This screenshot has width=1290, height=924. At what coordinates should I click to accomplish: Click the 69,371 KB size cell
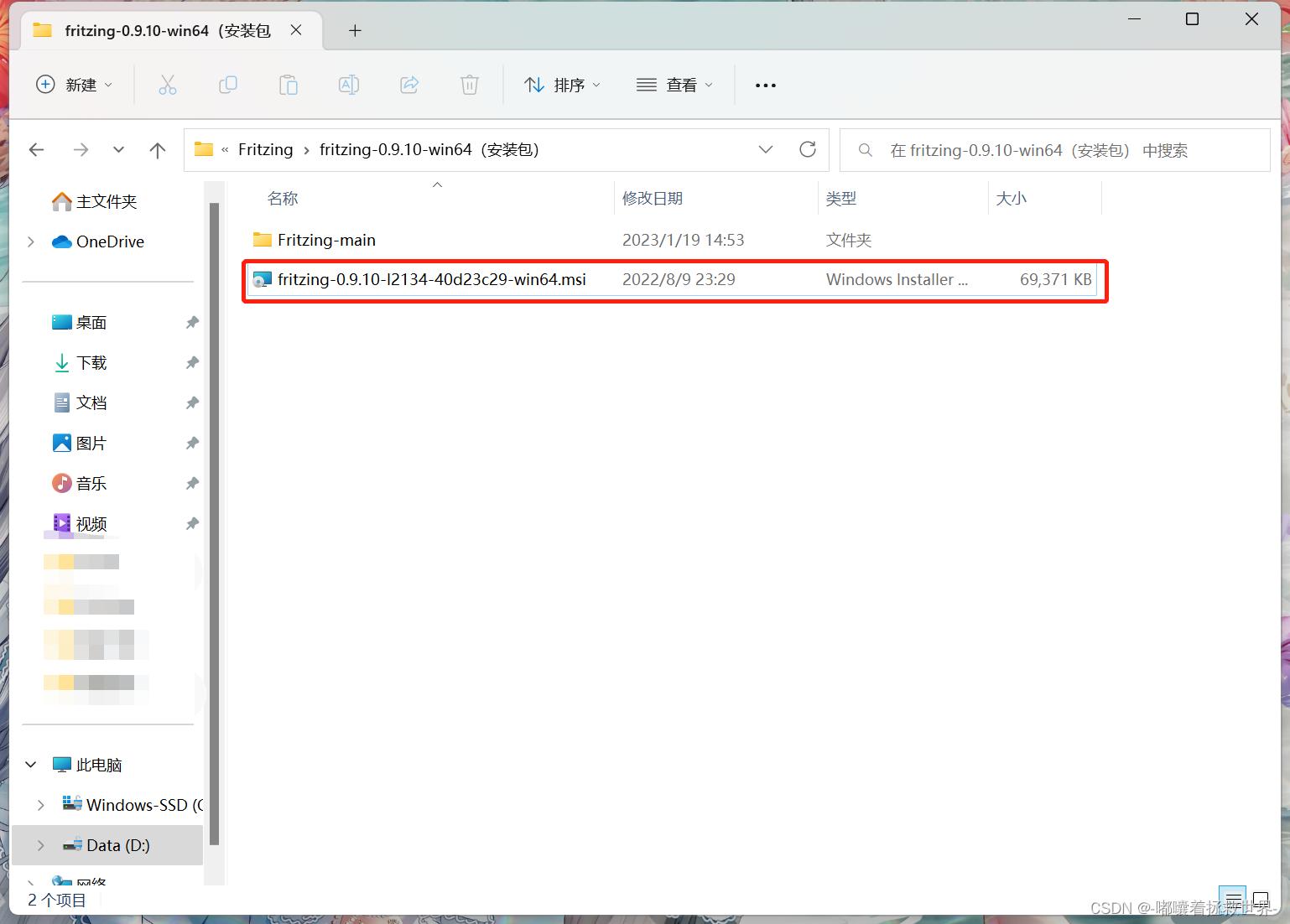click(1055, 279)
